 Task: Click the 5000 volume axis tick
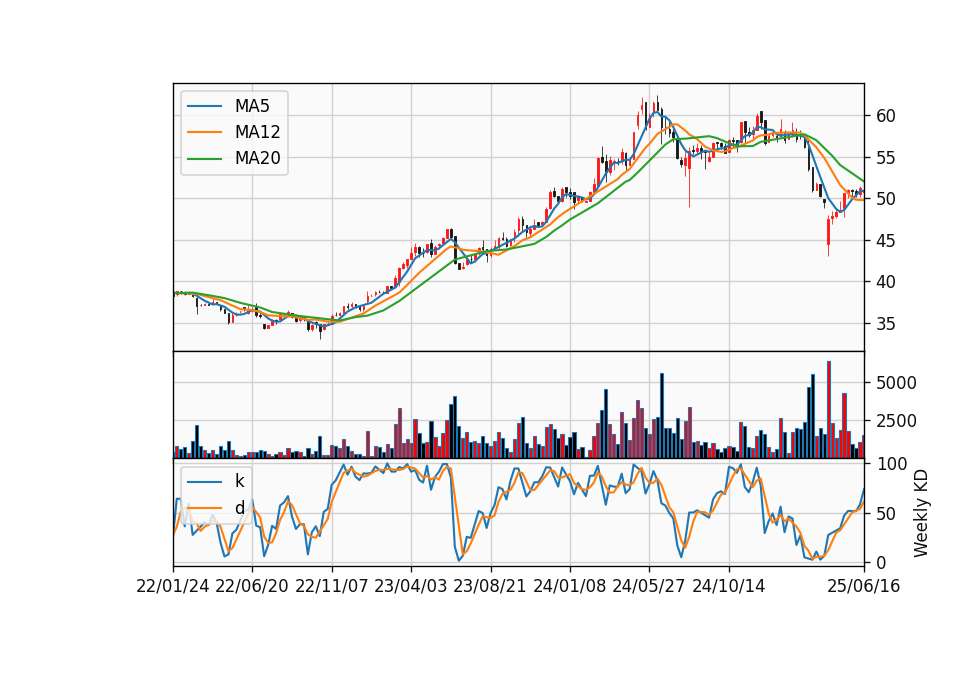click(896, 383)
